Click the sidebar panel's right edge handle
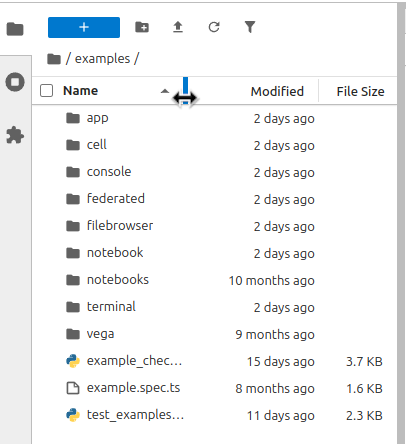Viewport: 406px width, 444px height. [401, 223]
